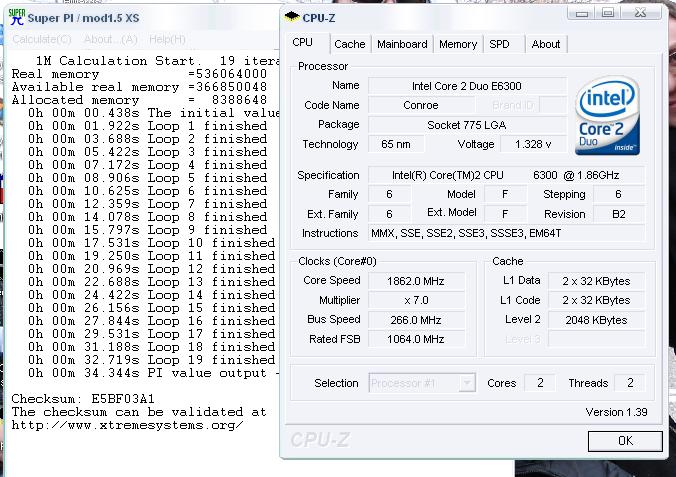Minimize the CPU-Z window

[582, 13]
